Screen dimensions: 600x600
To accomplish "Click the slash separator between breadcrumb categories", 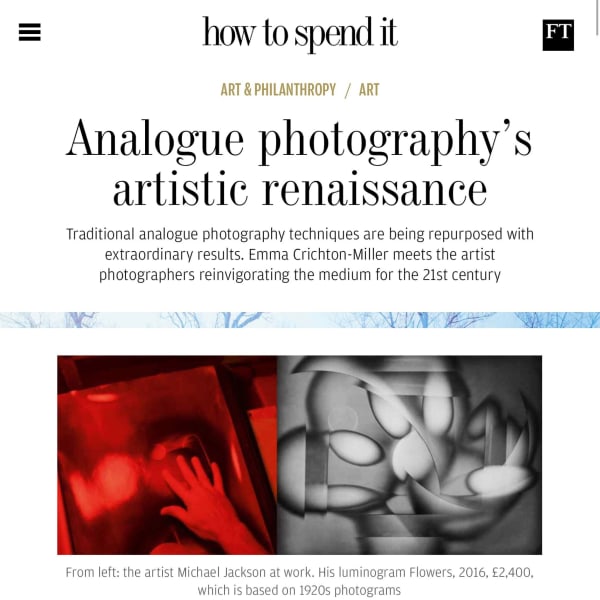I will point(347,90).
